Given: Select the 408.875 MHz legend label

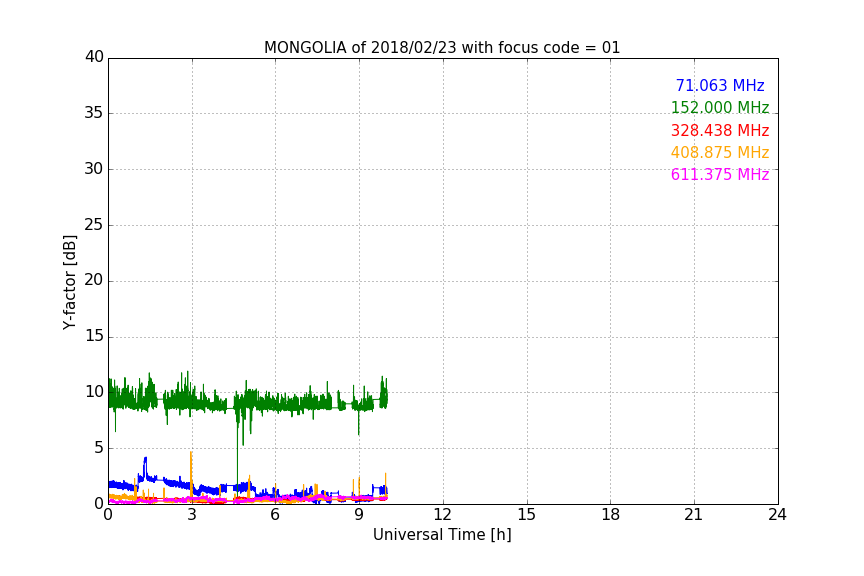Looking at the screenshot, I should [x=720, y=152].
